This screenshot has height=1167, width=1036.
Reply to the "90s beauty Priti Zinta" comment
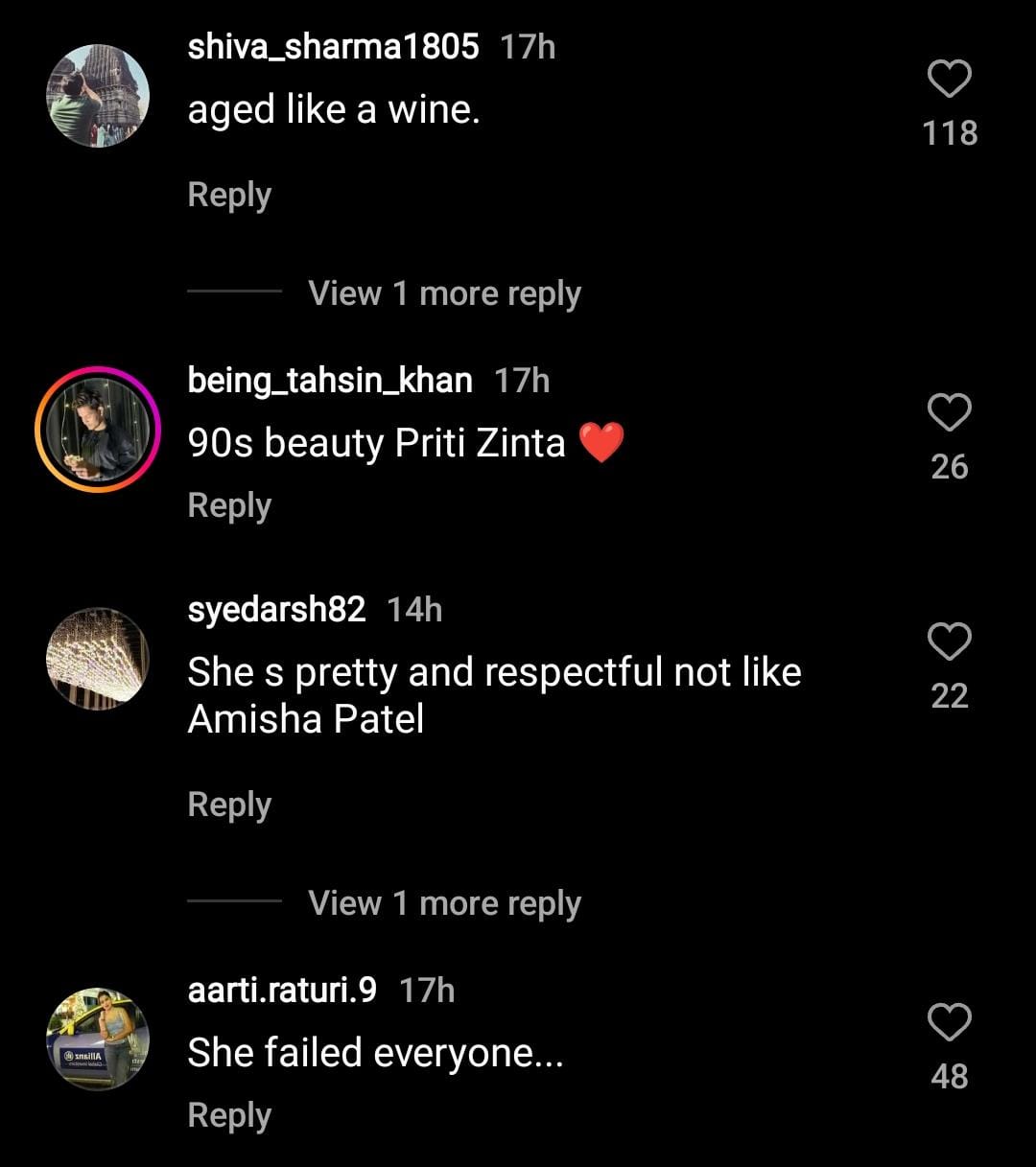click(x=229, y=505)
